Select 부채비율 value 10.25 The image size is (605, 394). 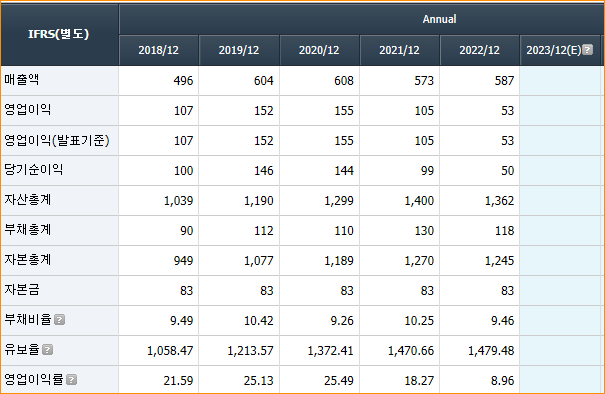tap(419, 321)
